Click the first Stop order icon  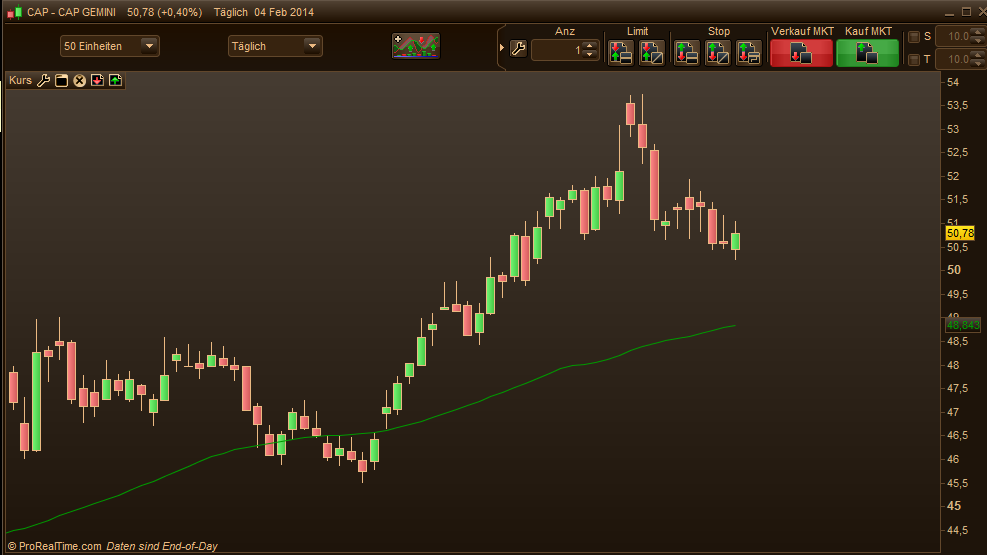click(687, 53)
